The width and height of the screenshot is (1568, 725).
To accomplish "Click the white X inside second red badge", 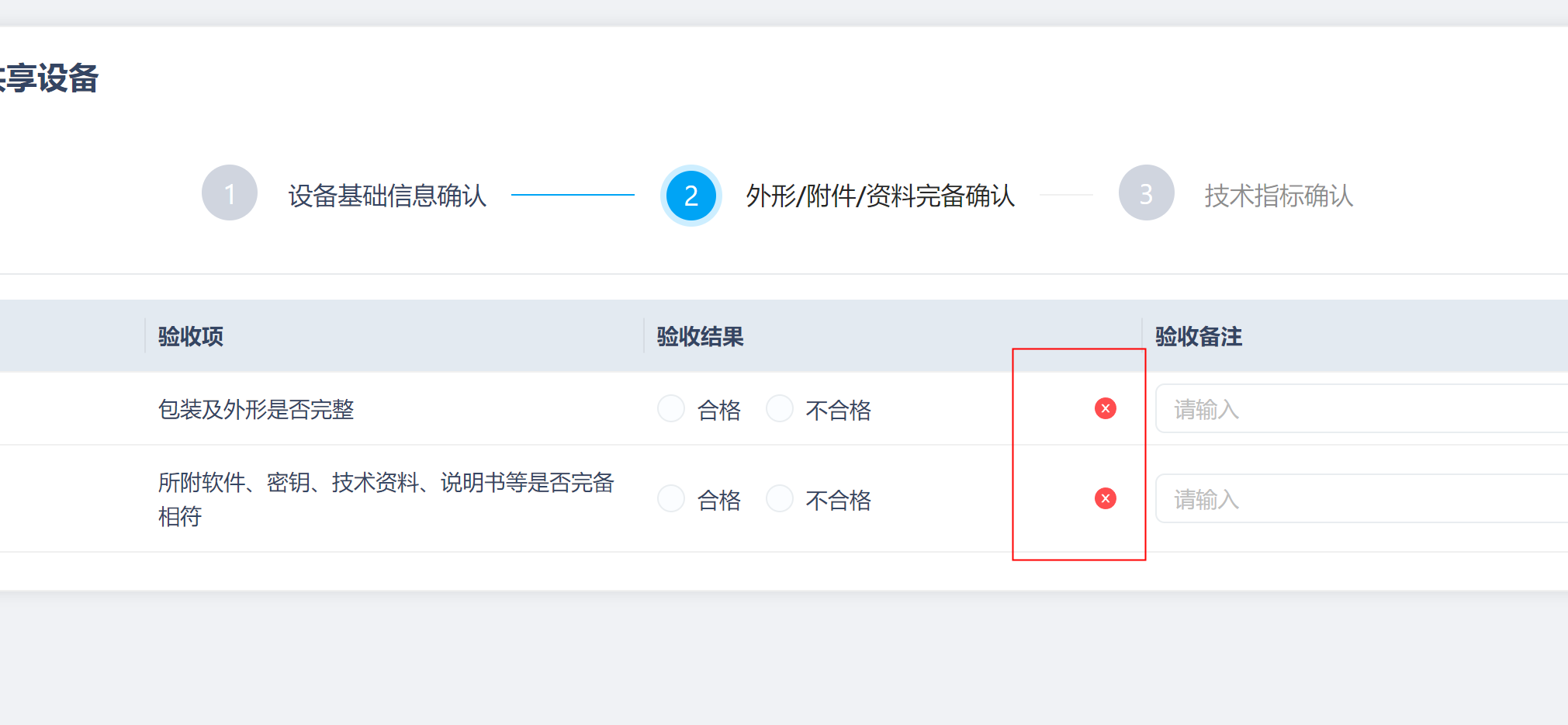I will coord(1105,498).
